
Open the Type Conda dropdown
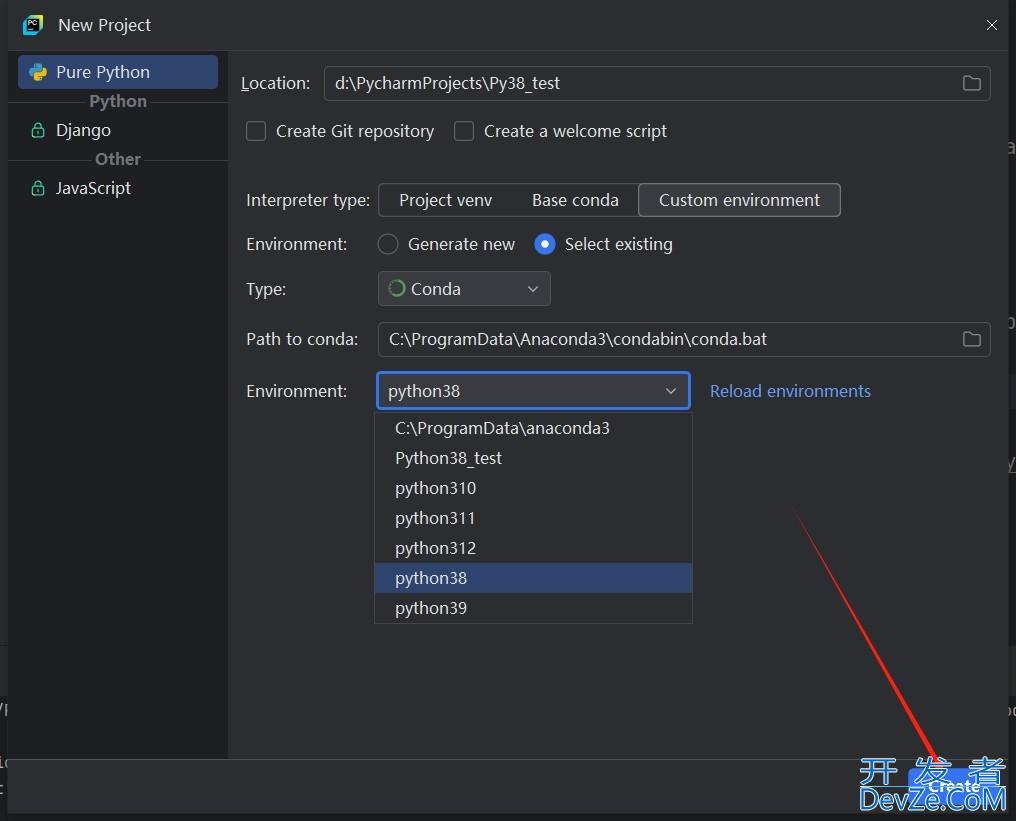point(464,289)
